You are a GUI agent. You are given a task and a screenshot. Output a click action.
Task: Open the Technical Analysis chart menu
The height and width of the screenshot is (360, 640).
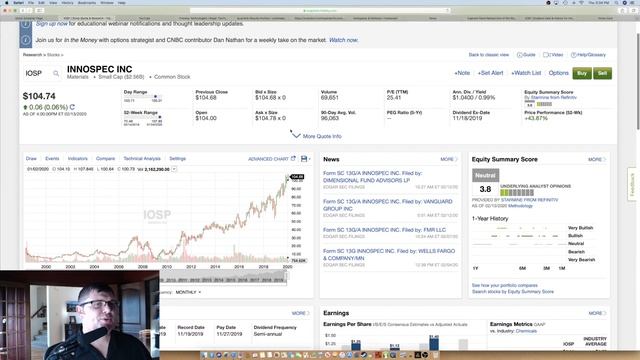[142, 158]
